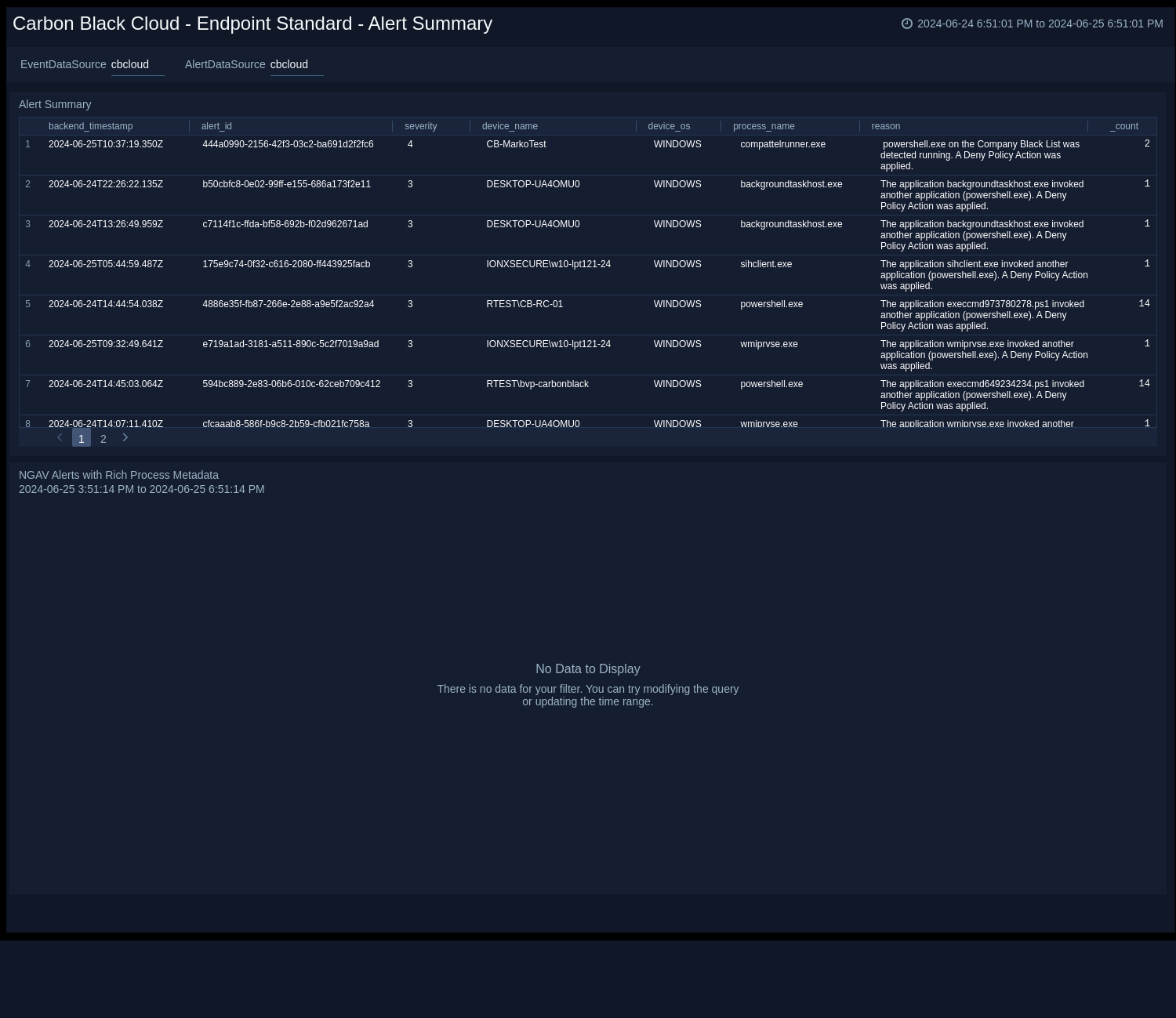This screenshot has width=1176, height=1018.
Task: Click alert_id 444a0990-2156-42f3-03c2-ba691d2f2fc6
Action: (x=288, y=144)
